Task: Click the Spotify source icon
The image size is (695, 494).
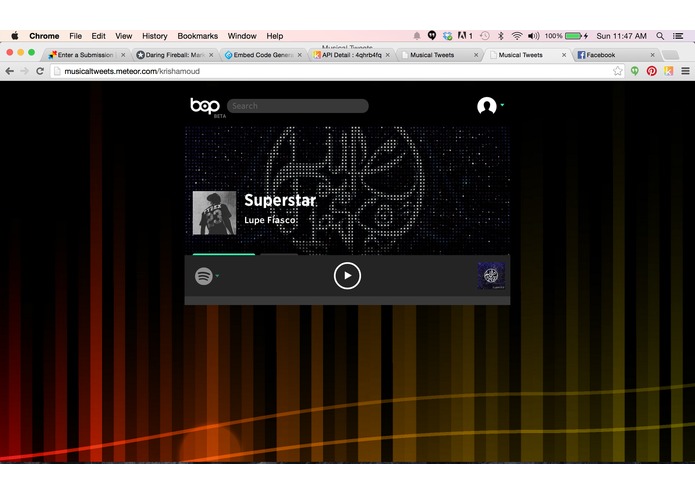Action: click(203, 276)
